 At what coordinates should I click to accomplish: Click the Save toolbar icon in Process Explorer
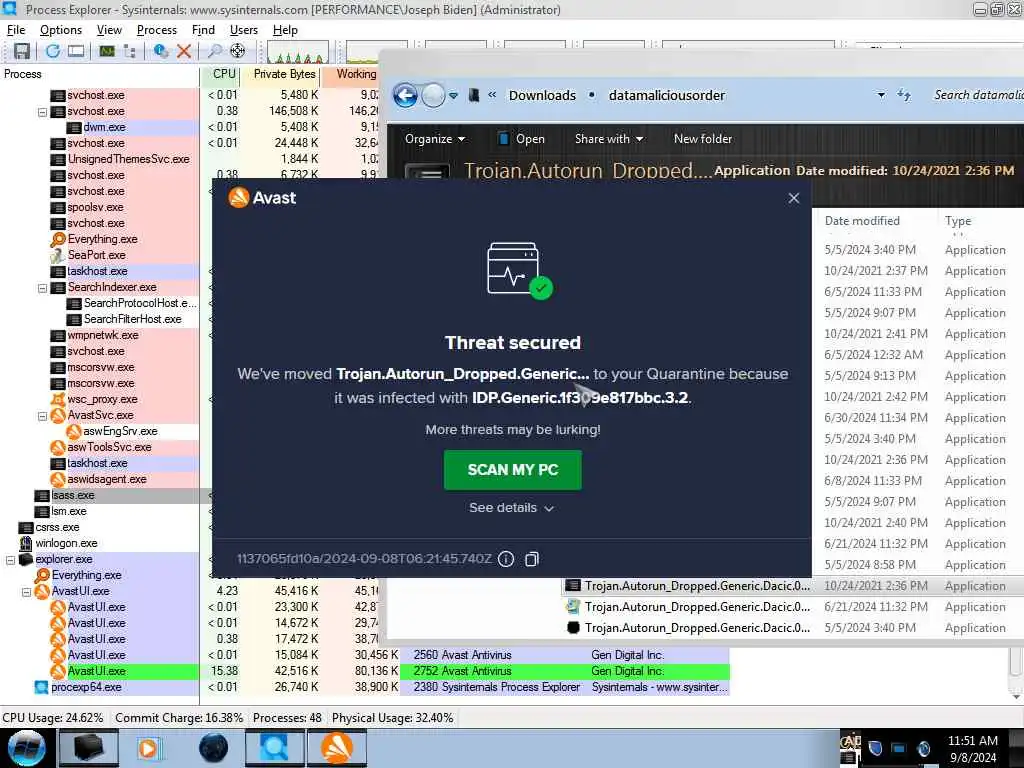click(22, 51)
